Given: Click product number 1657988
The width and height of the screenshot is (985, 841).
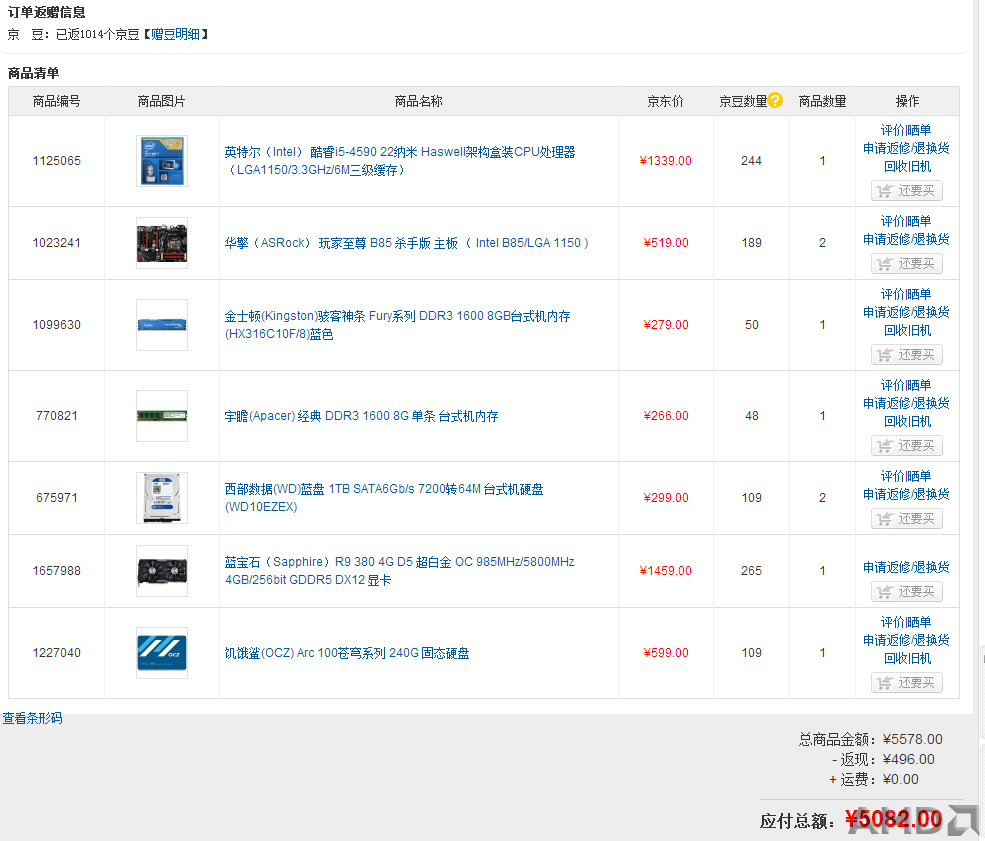Looking at the screenshot, I should [57, 571].
